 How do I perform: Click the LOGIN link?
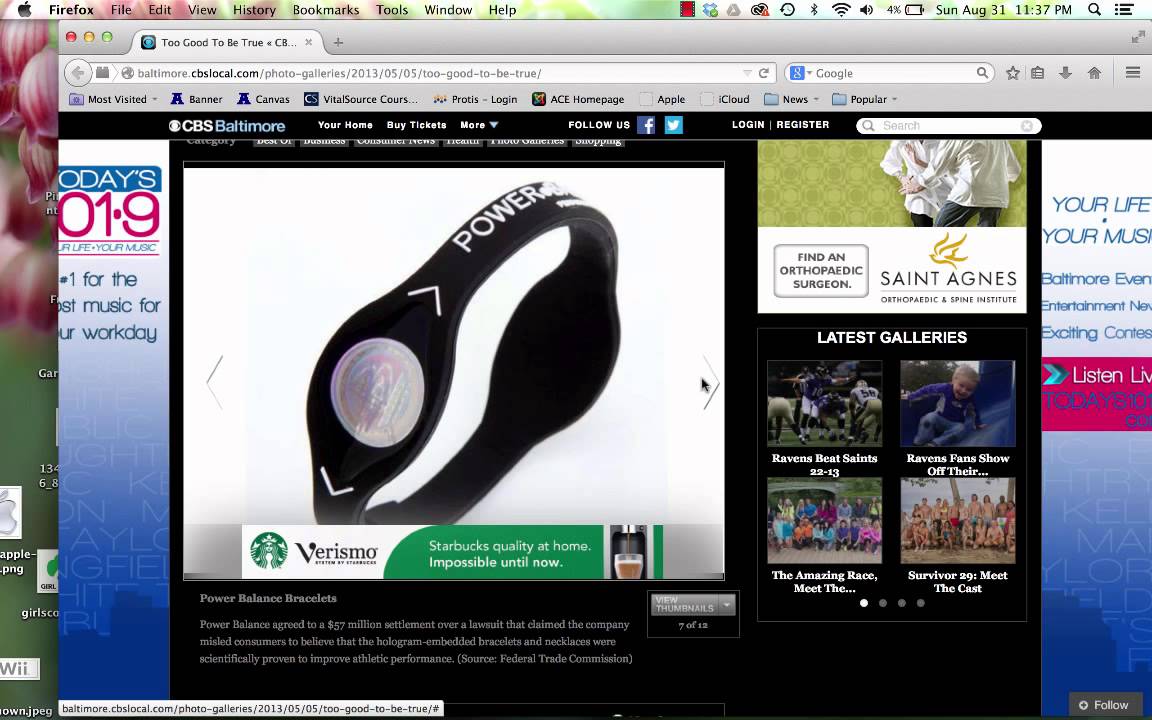click(748, 125)
